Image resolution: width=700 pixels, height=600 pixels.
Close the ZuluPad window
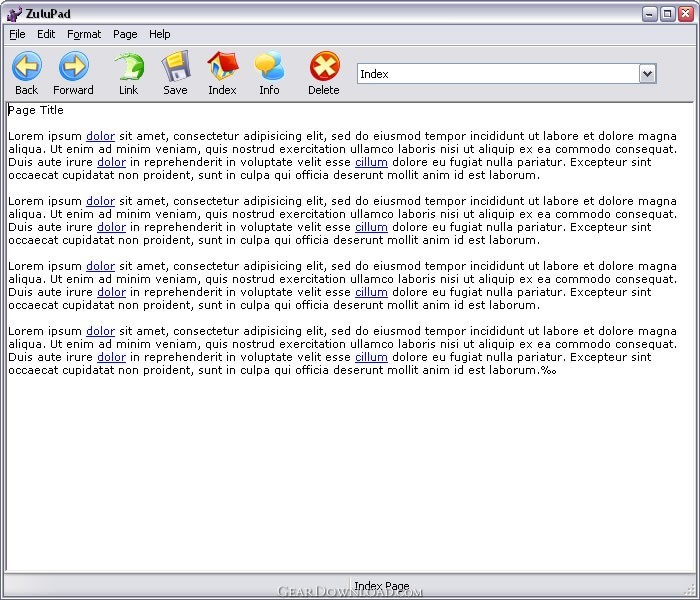pos(685,14)
